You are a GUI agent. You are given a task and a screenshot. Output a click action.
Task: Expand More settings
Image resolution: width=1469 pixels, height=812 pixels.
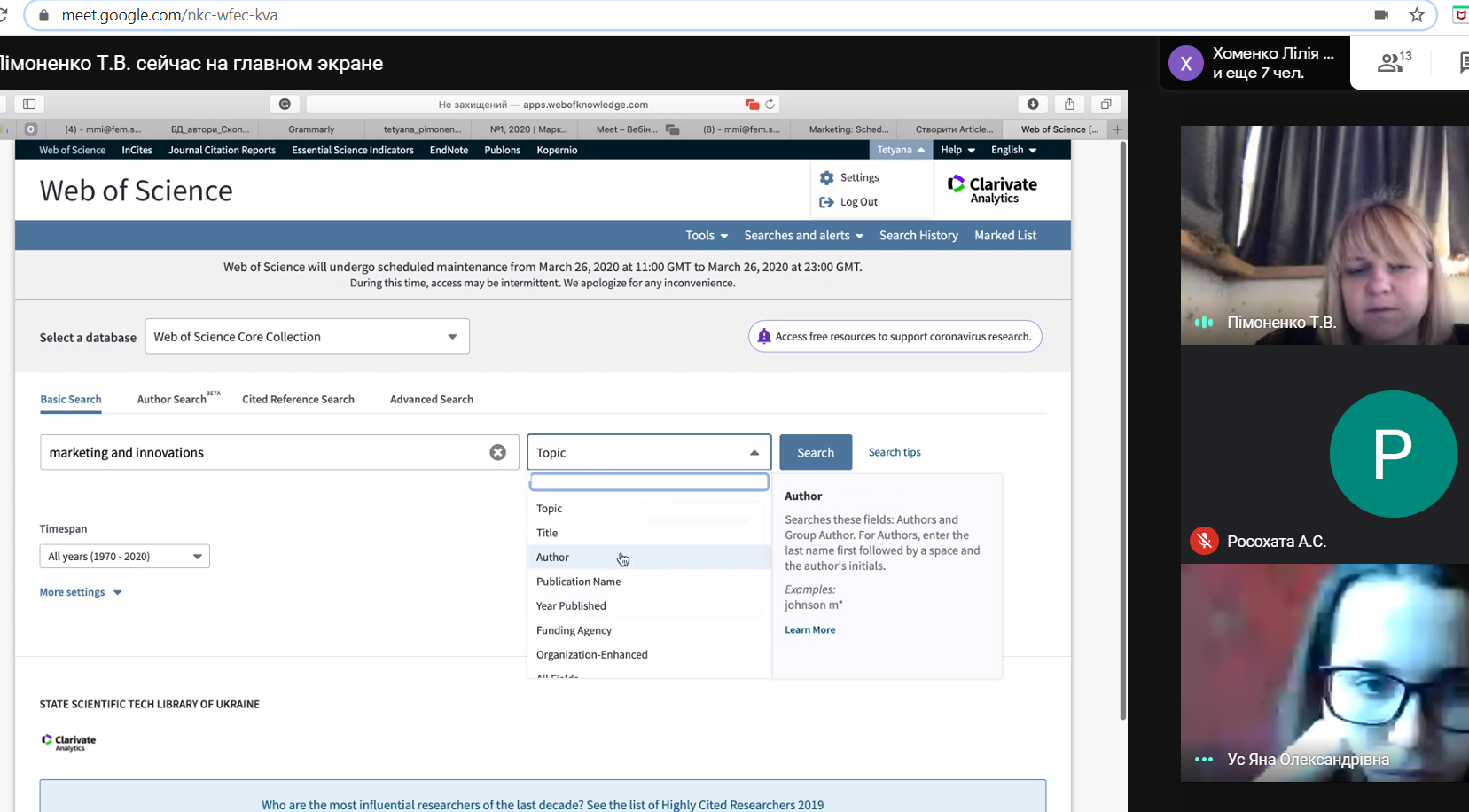click(x=81, y=592)
